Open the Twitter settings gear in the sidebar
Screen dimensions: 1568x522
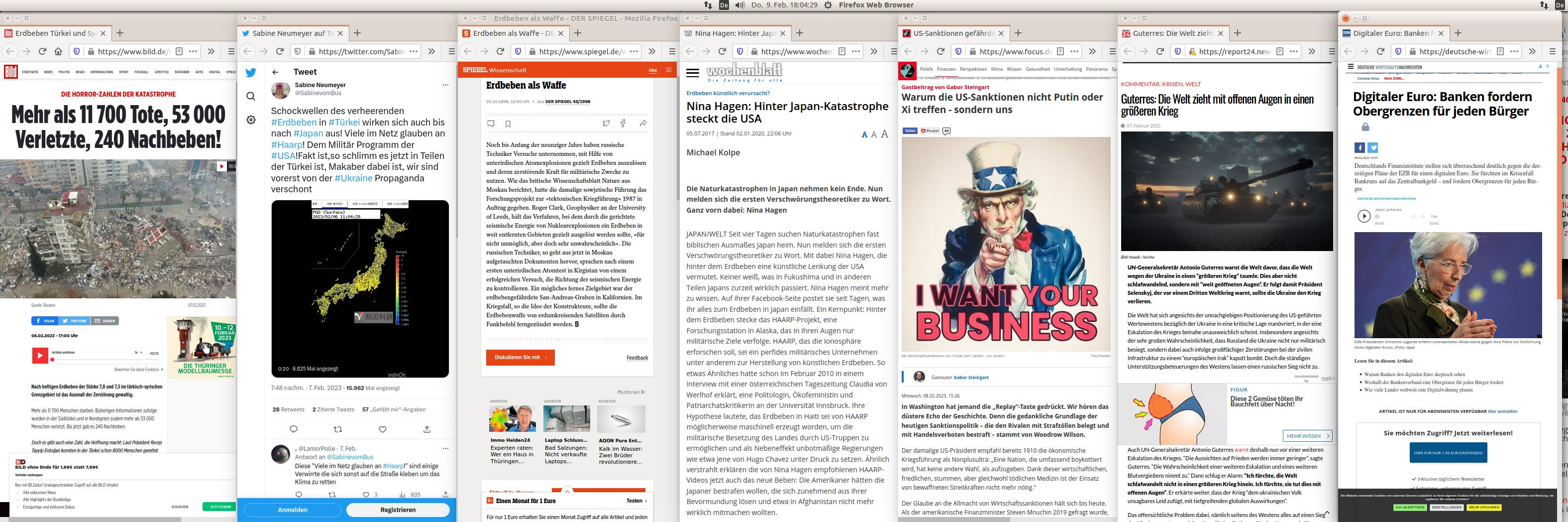251,120
